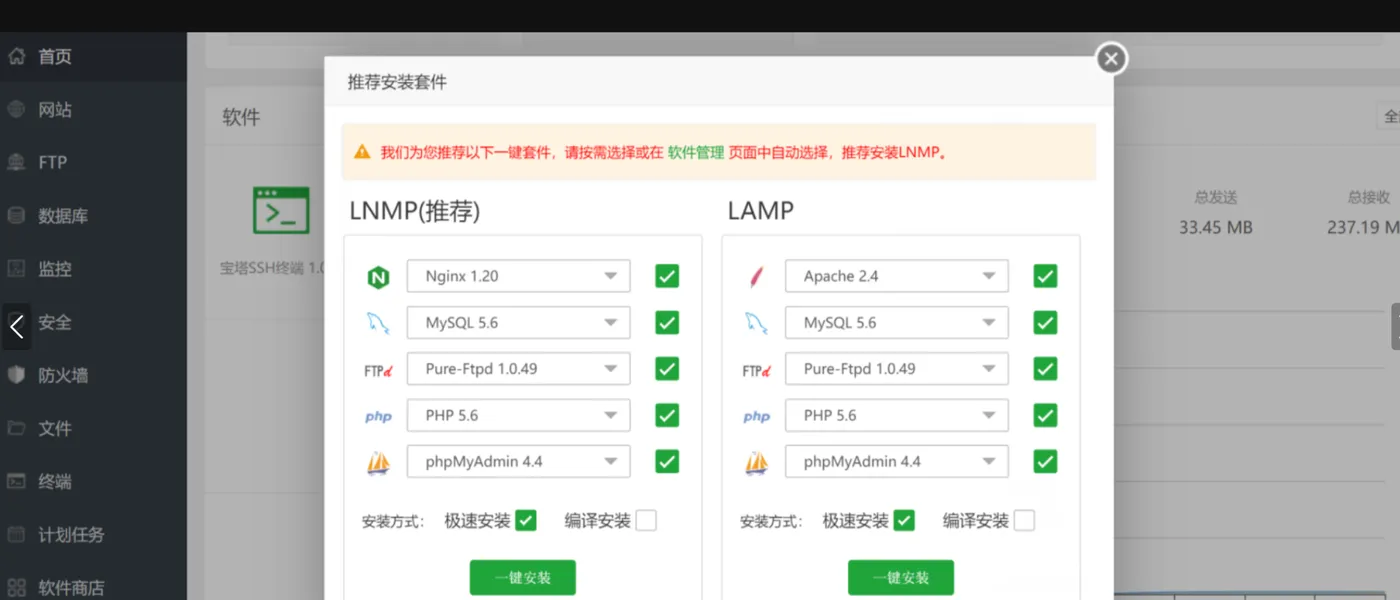Click 一键安装 button under LAMP
The image size is (1400, 600).
[x=901, y=577]
